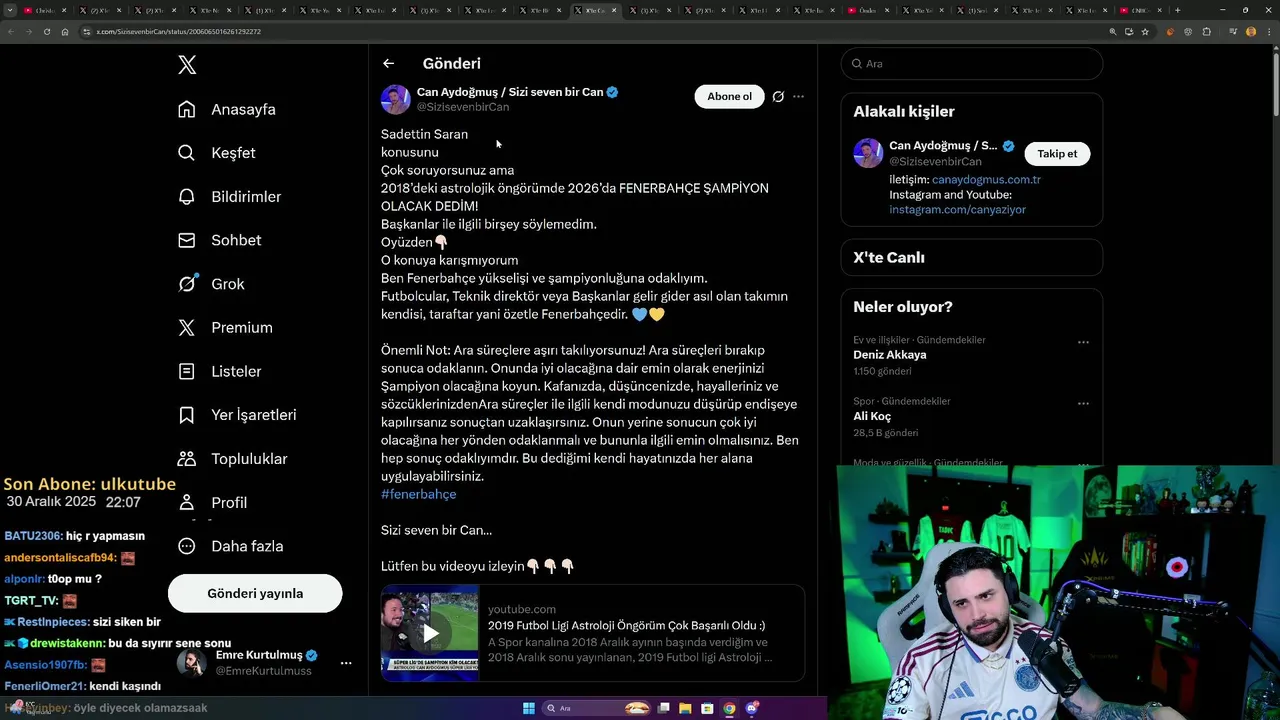Click Windows taskbar search box
The width and height of the screenshot is (1280, 720).
597,708
